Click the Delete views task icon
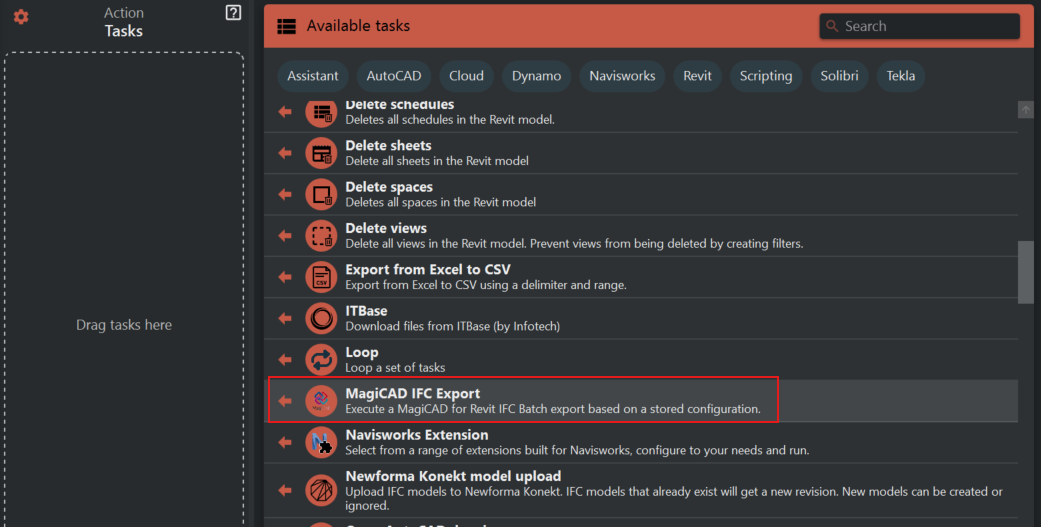The width and height of the screenshot is (1041, 527). (x=321, y=236)
